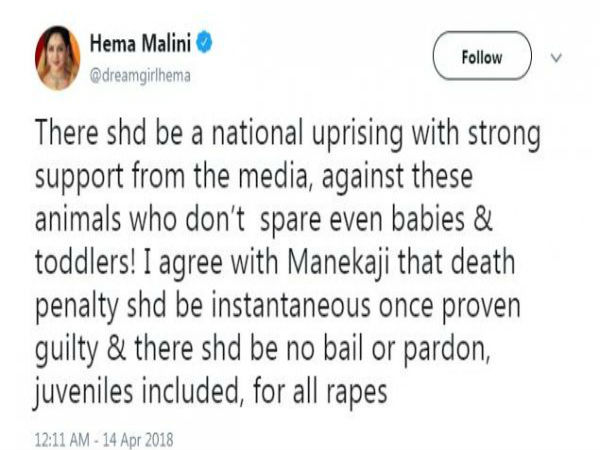Viewport: 600px width, 450px height.
Task: Click the word 'juveniles' in the tweet
Action: [x=84, y=393]
